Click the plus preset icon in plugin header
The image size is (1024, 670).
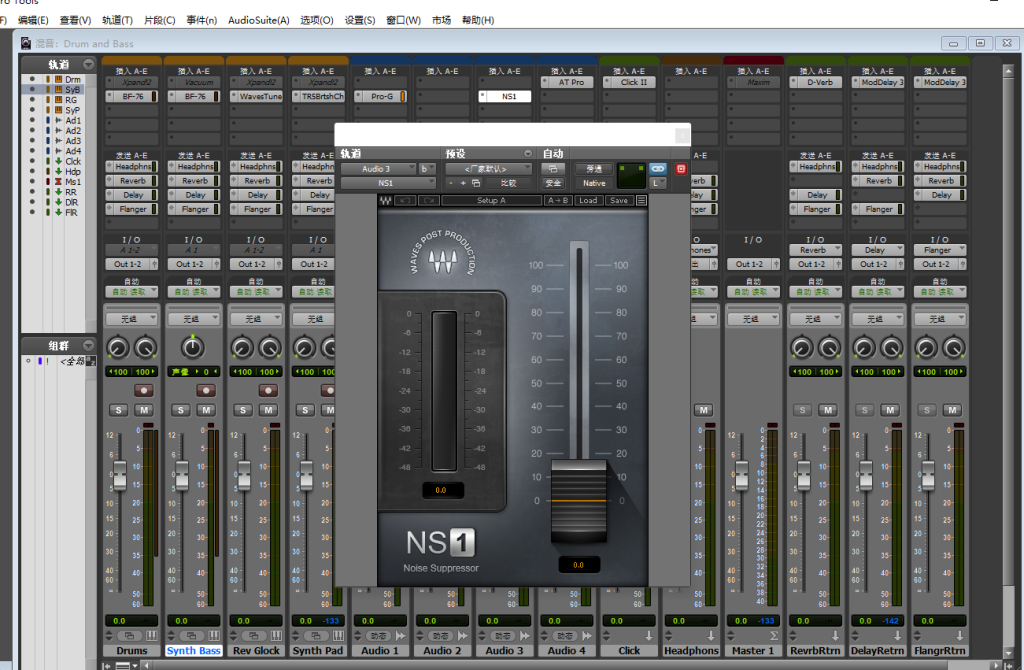[x=463, y=183]
